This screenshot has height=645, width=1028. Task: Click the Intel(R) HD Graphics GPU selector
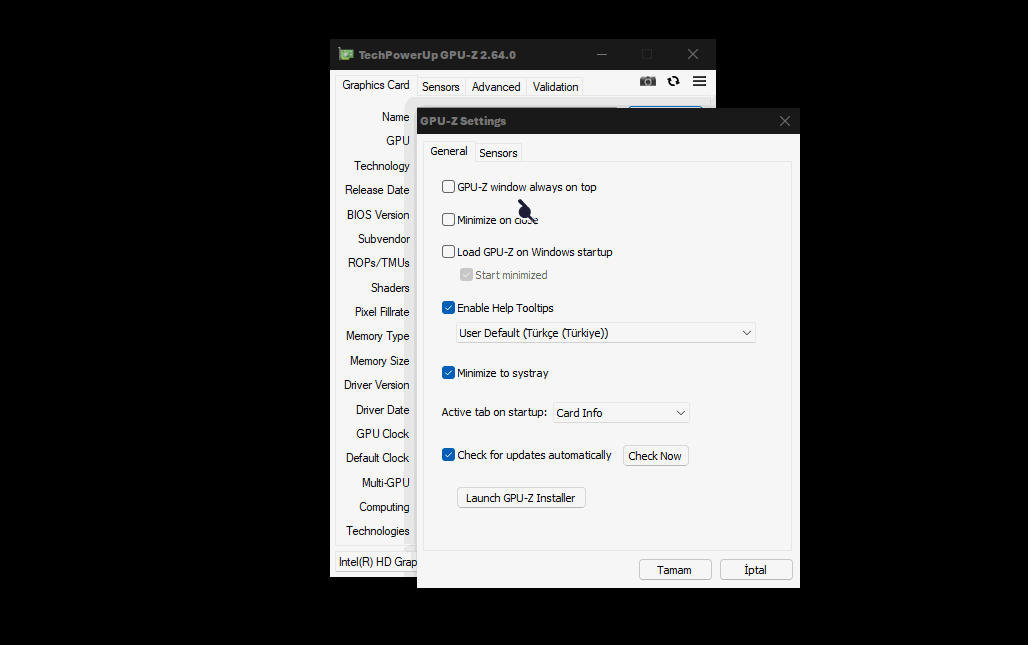pos(377,562)
